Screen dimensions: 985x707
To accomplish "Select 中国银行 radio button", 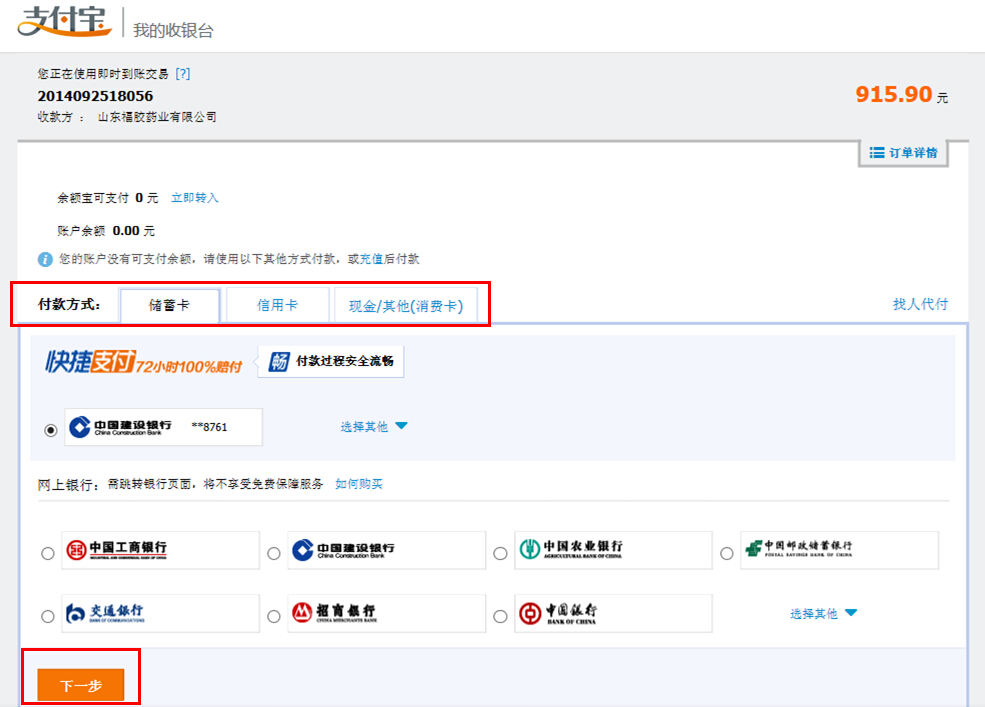I will click(x=500, y=617).
